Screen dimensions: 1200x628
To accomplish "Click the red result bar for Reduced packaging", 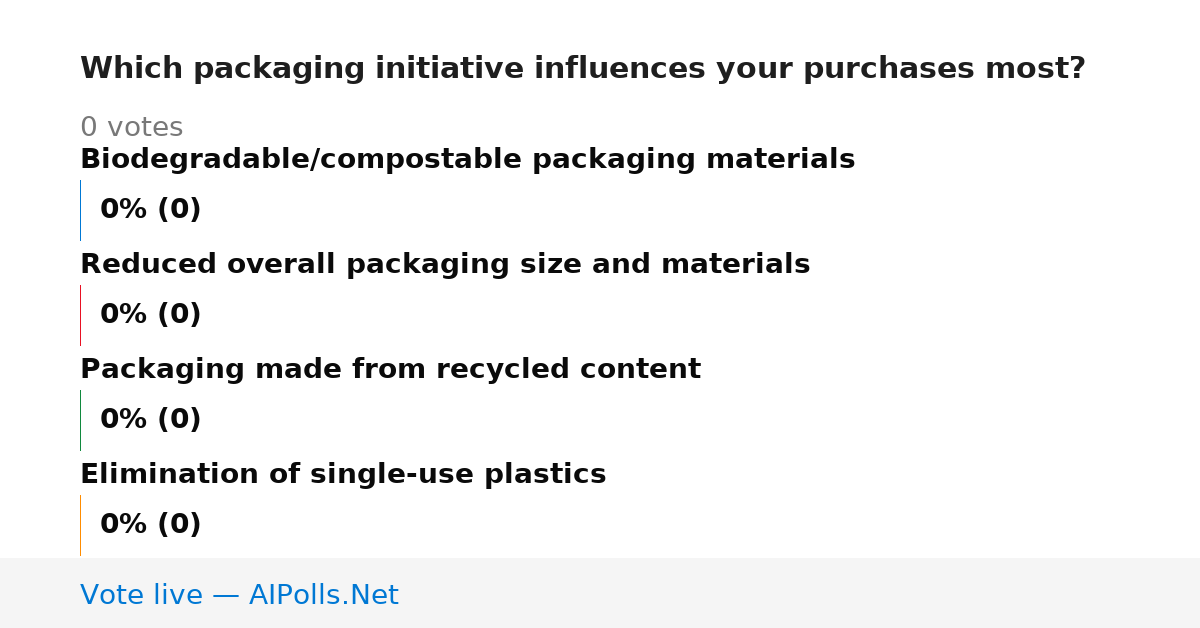I will 80,315.
